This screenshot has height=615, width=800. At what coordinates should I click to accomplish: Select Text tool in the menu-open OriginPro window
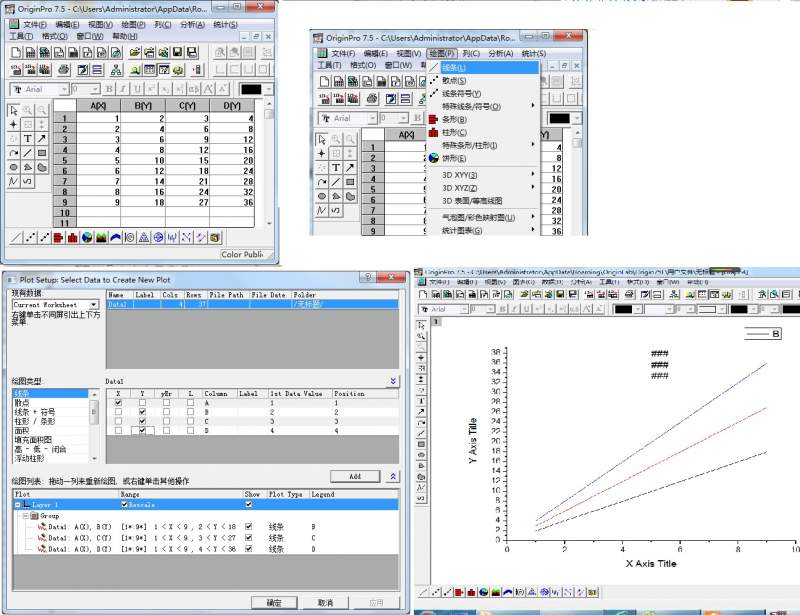point(336,167)
